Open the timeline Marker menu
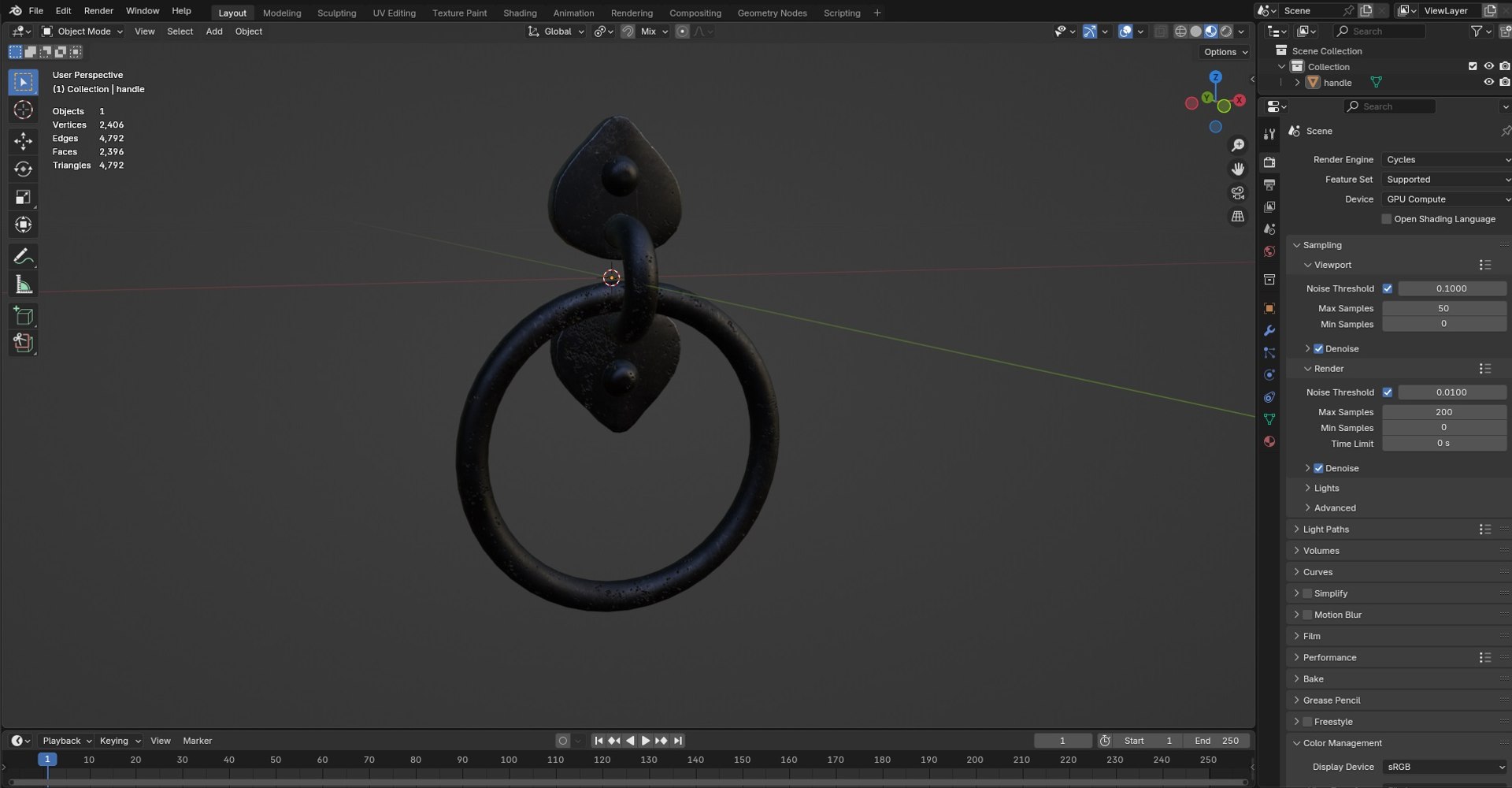Viewport: 1512px width, 788px height. click(198, 741)
